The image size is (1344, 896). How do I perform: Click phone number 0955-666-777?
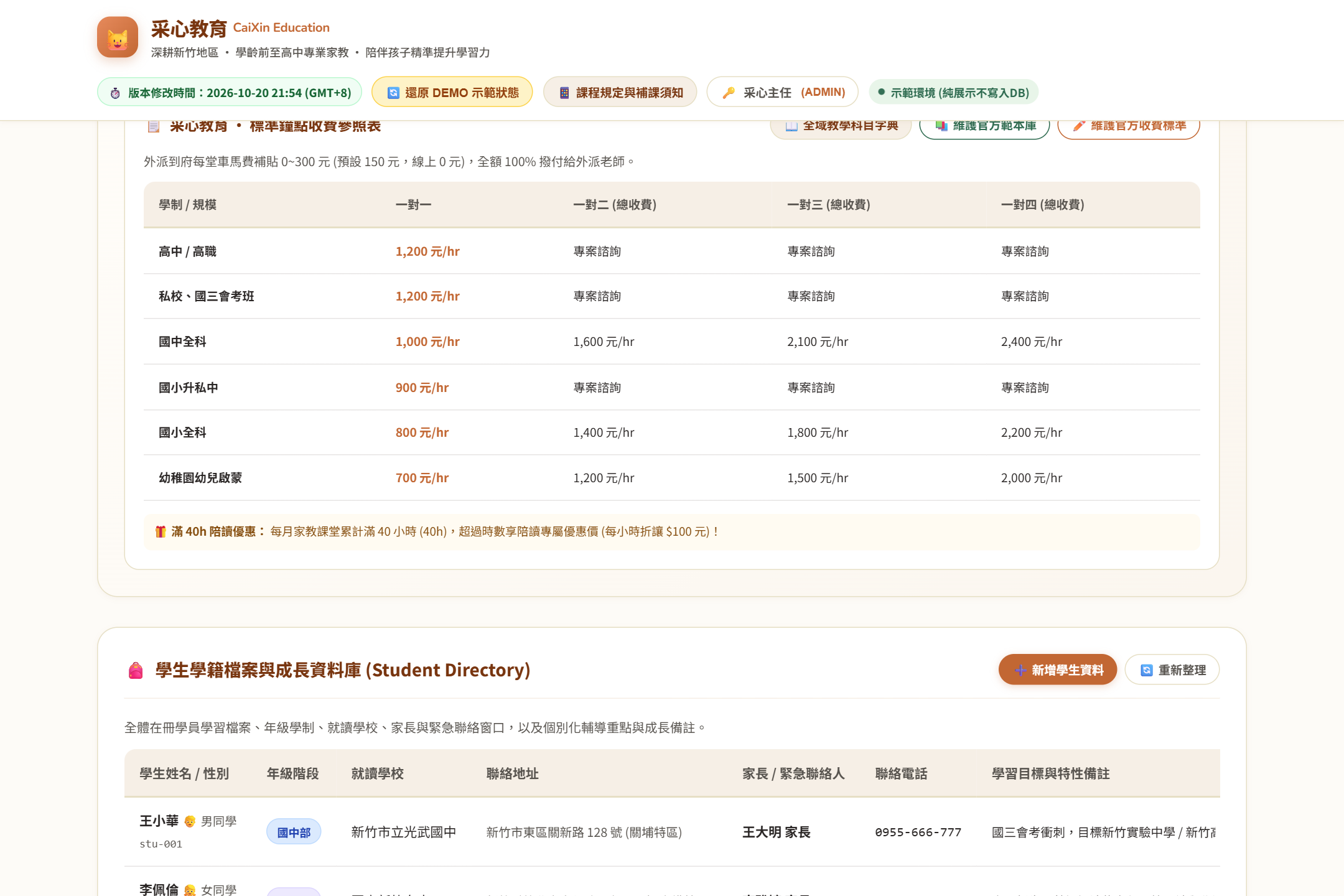918,832
